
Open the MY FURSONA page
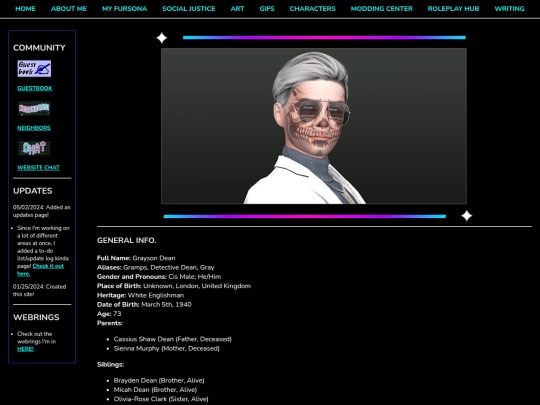124,9
